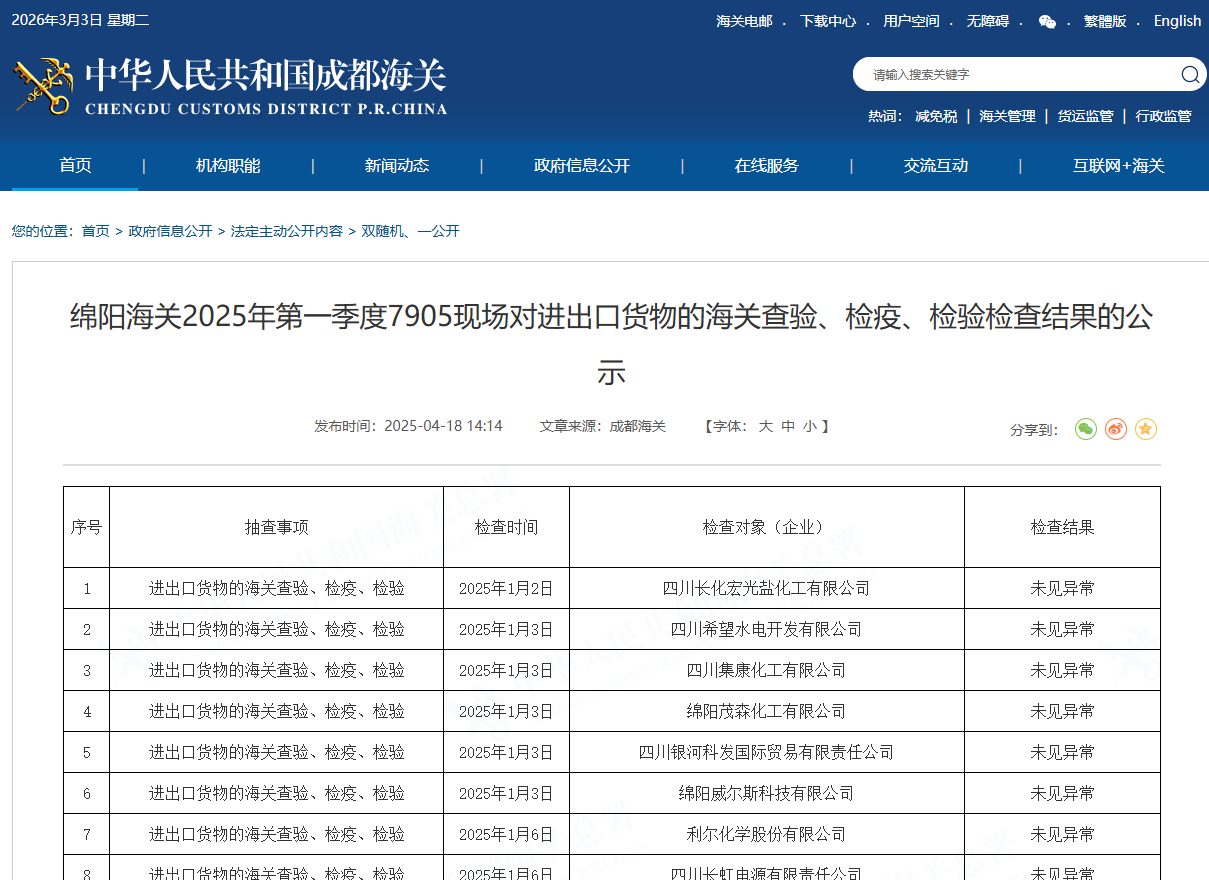The image size is (1209, 880).
Task: Click the 减免税 hot keyword
Action: [936, 116]
